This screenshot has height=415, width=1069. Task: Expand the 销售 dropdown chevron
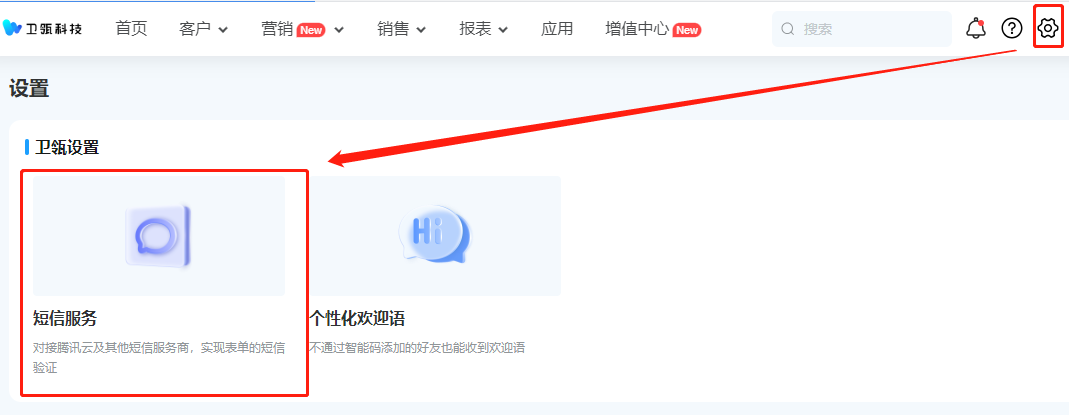[421, 30]
